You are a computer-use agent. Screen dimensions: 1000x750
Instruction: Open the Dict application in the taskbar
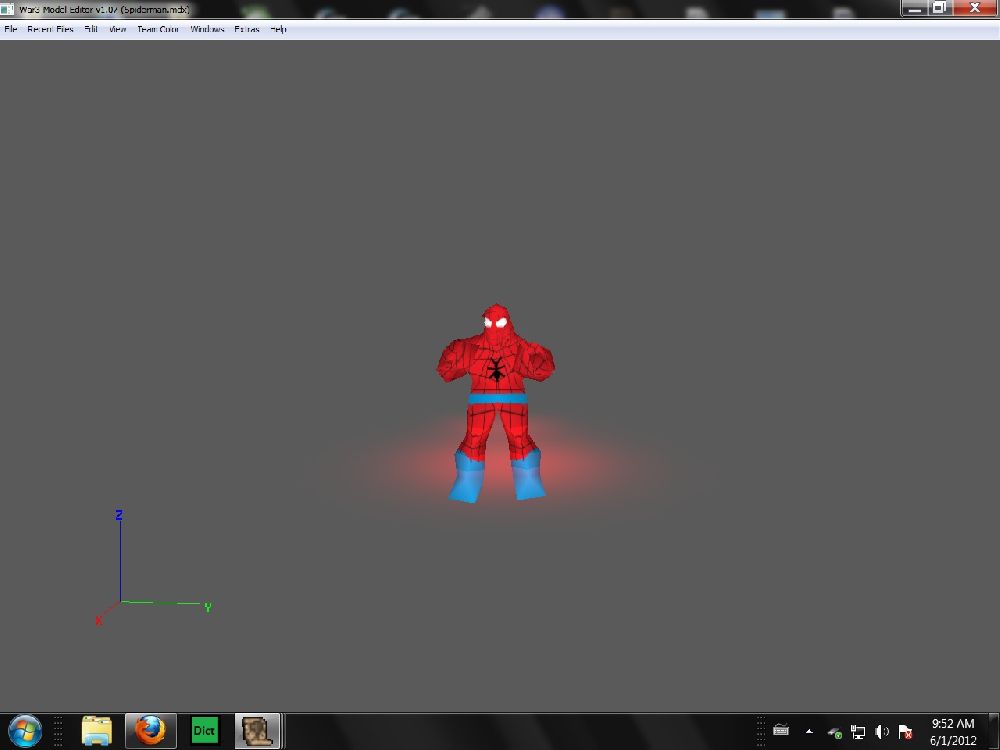tap(205, 731)
